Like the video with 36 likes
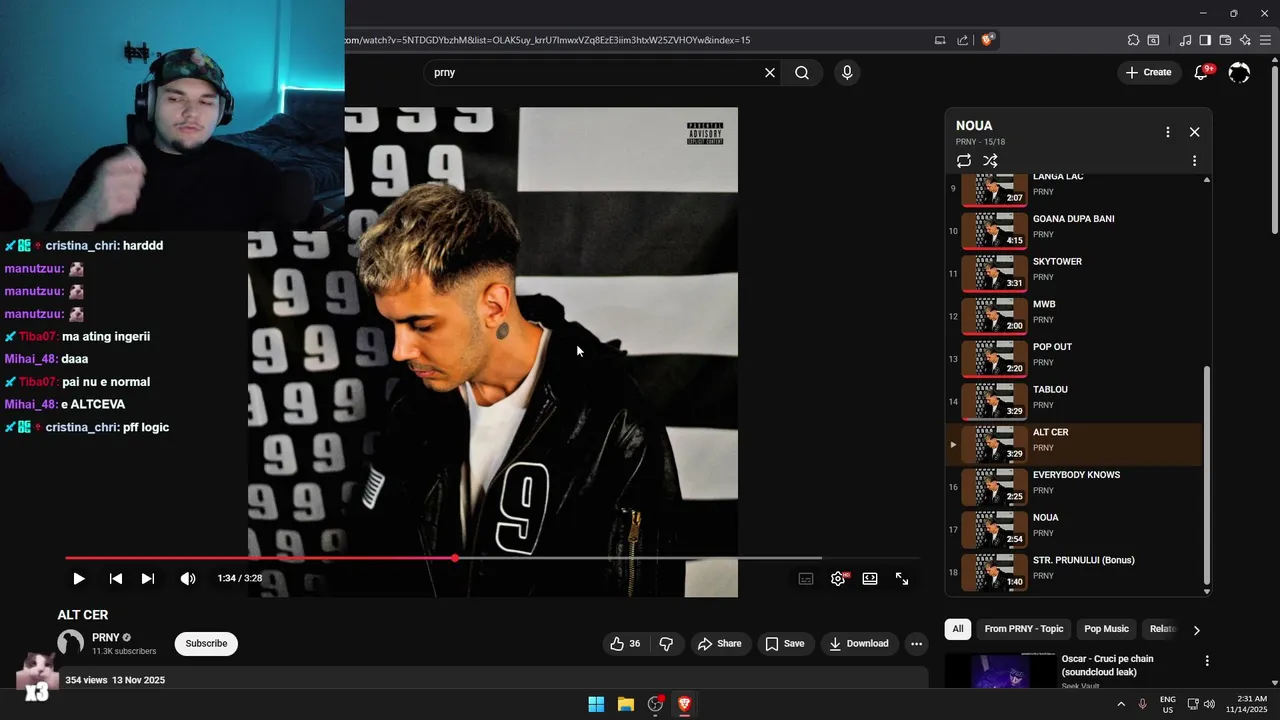This screenshot has height=720, width=1280. (625, 644)
